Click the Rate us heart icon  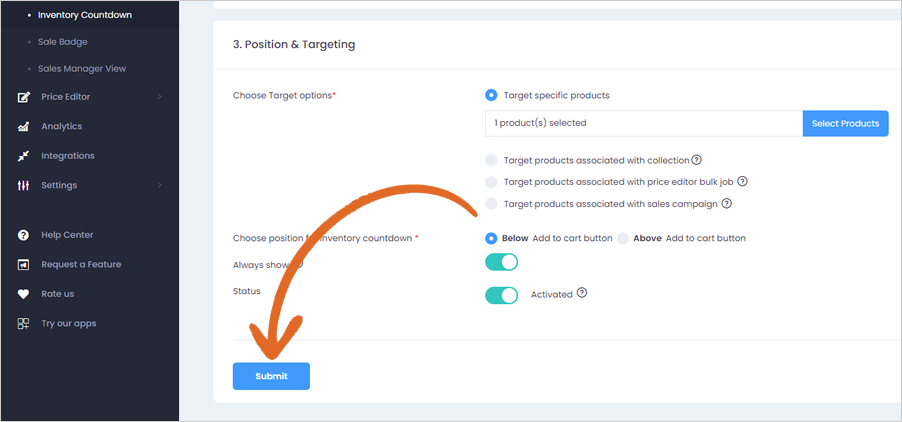tap(24, 294)
